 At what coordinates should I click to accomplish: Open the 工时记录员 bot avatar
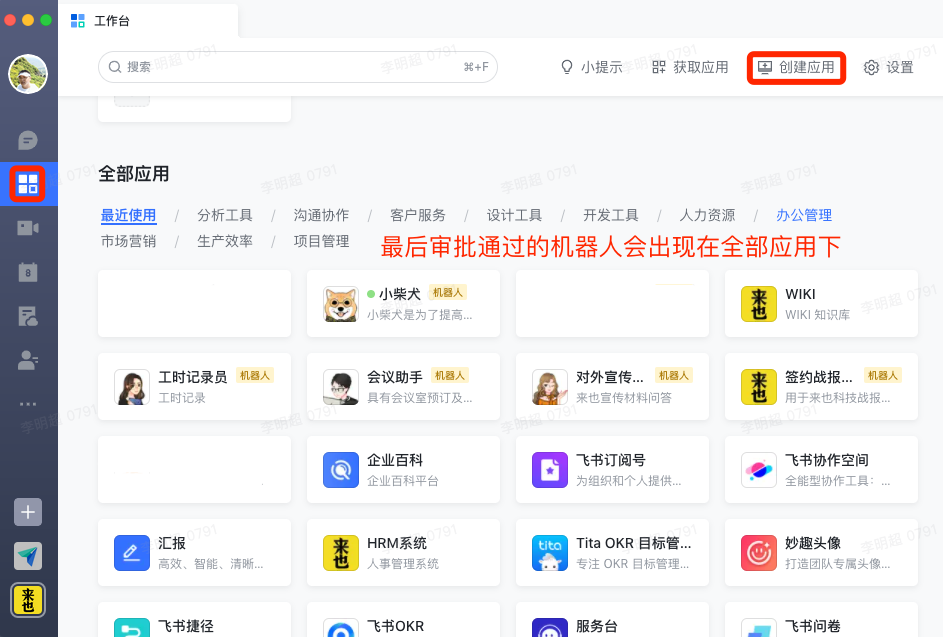pyautogui.click(x=132, y=387)
